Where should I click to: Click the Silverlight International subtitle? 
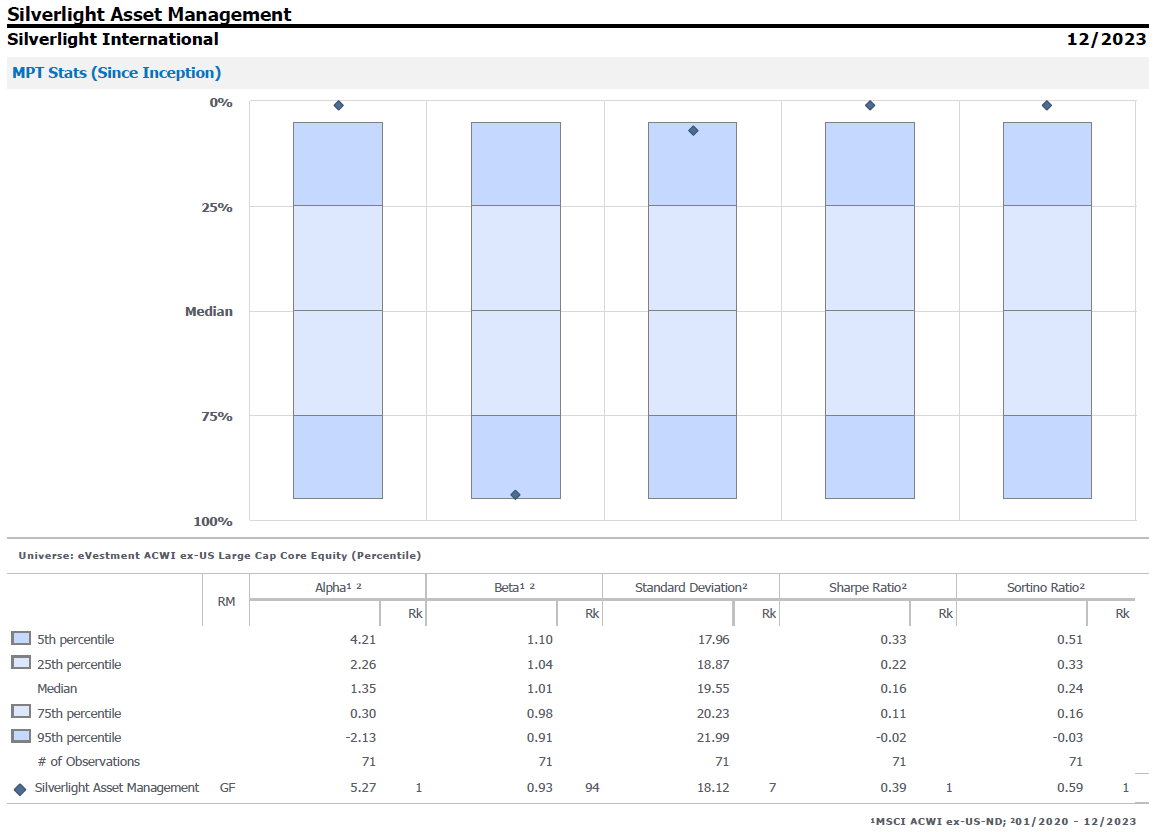tap(112, 40)
